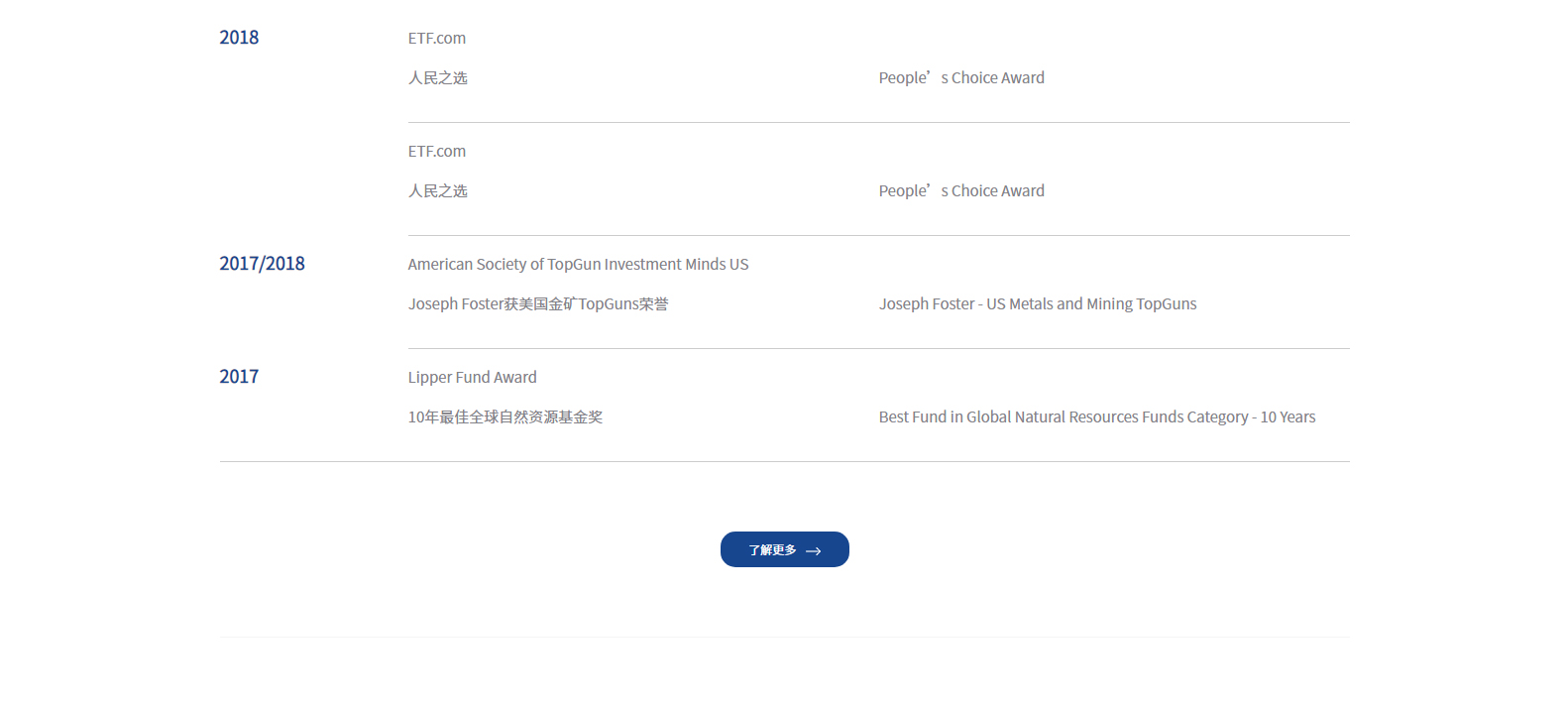Click Best Fund in Global Natural Resources text
Screen dimensions: 1568x711
point(1096,417)
